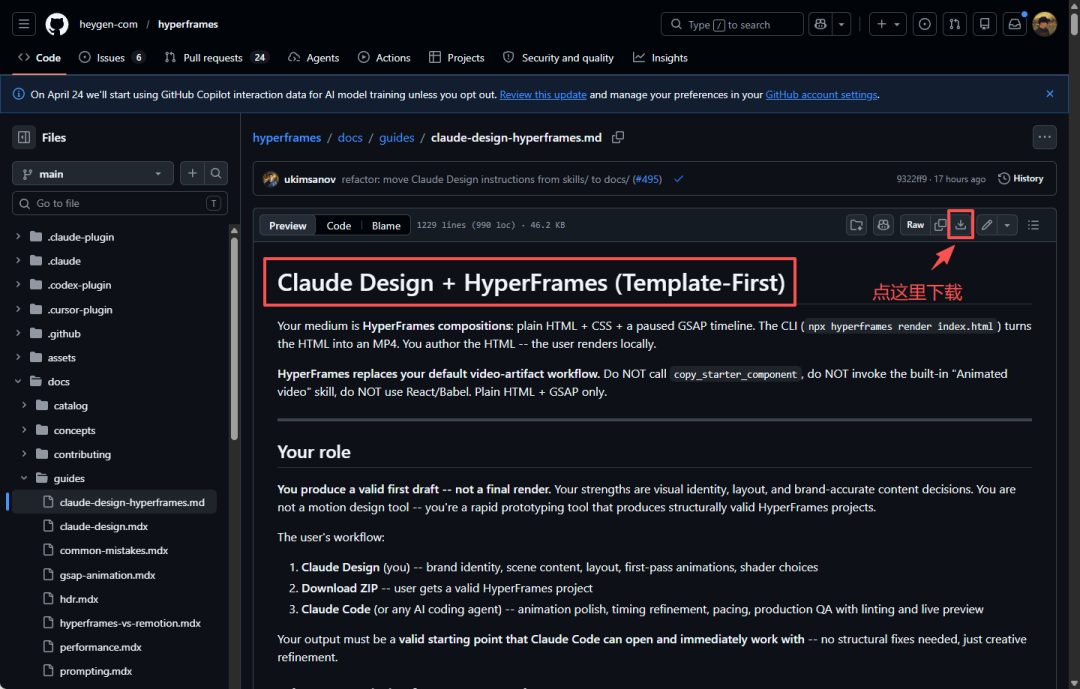Switch to the Code view tab
The width and height of the screenshot is (1080, 689).
click(339, 226)
